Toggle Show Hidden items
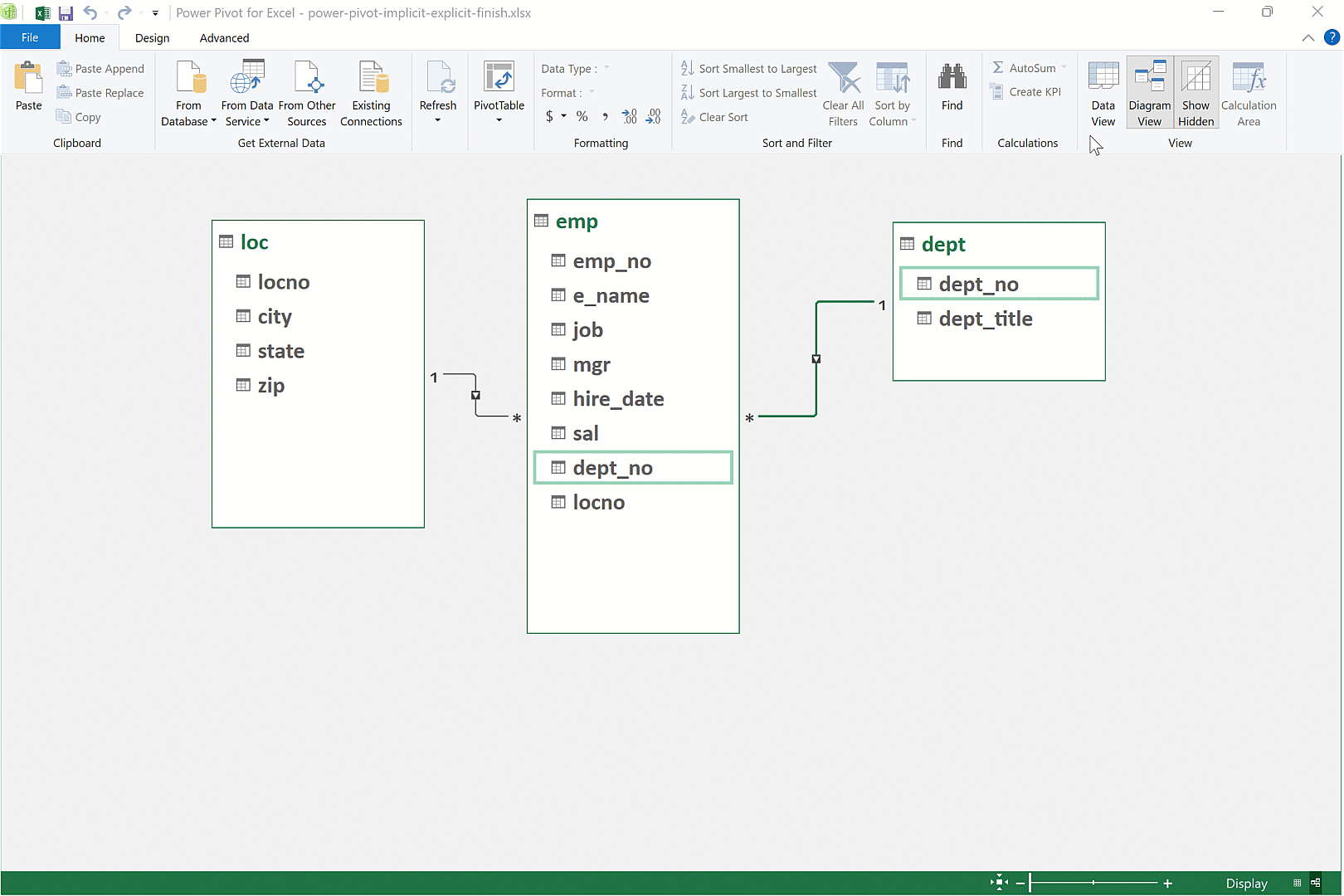 (x=1195, y=93)
